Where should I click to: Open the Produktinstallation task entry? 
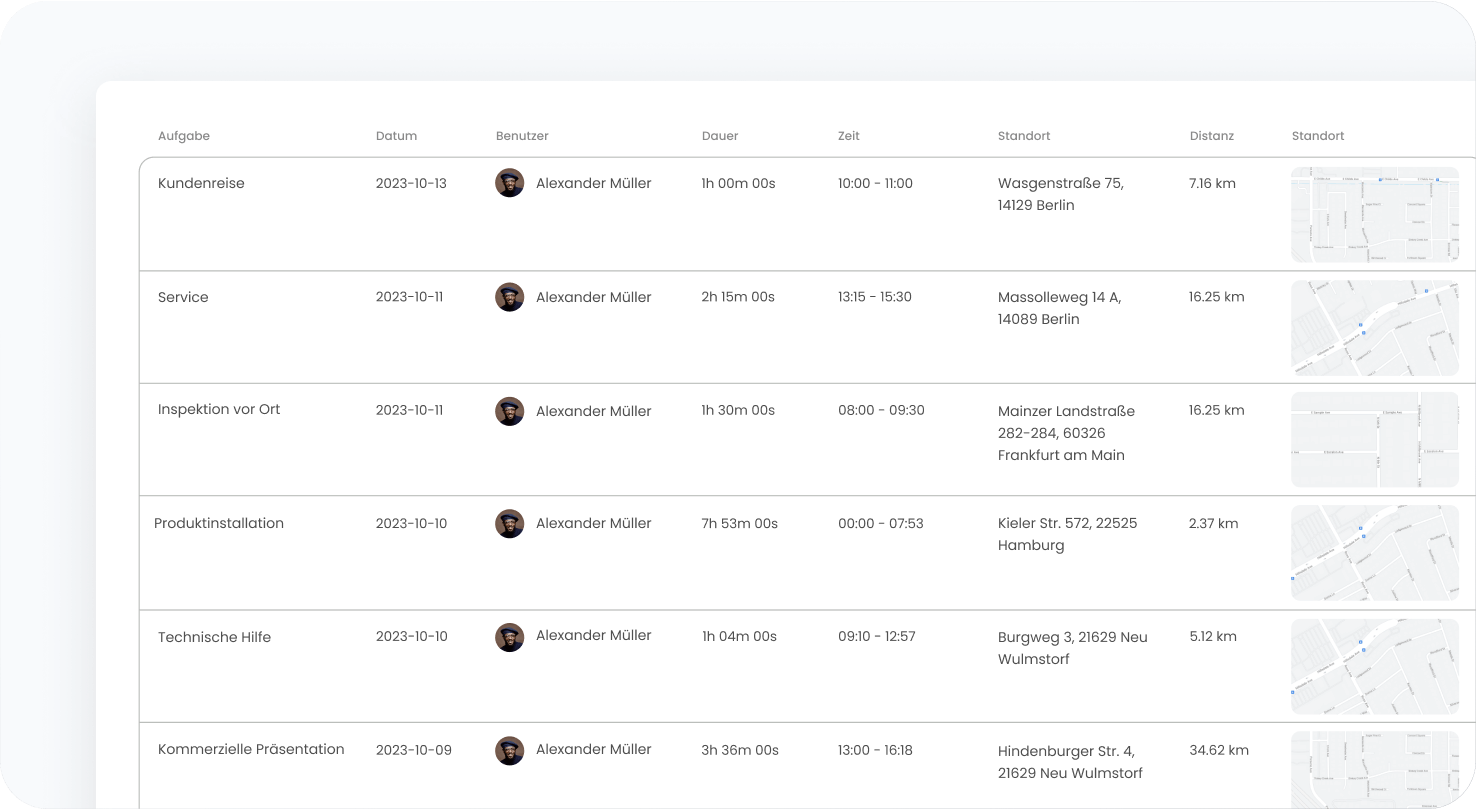(219, 524)
